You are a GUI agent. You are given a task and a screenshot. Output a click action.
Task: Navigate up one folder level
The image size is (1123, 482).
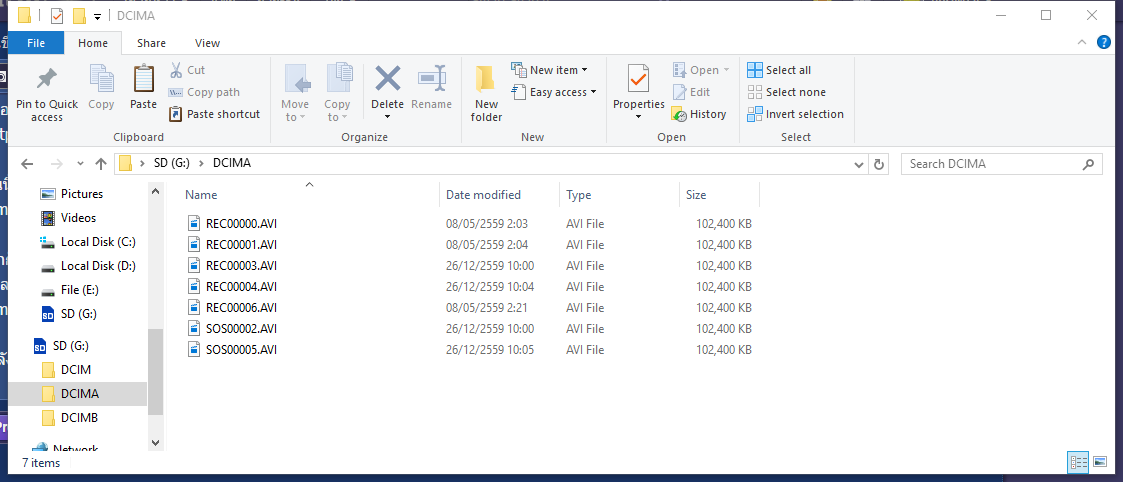[101, 164]
